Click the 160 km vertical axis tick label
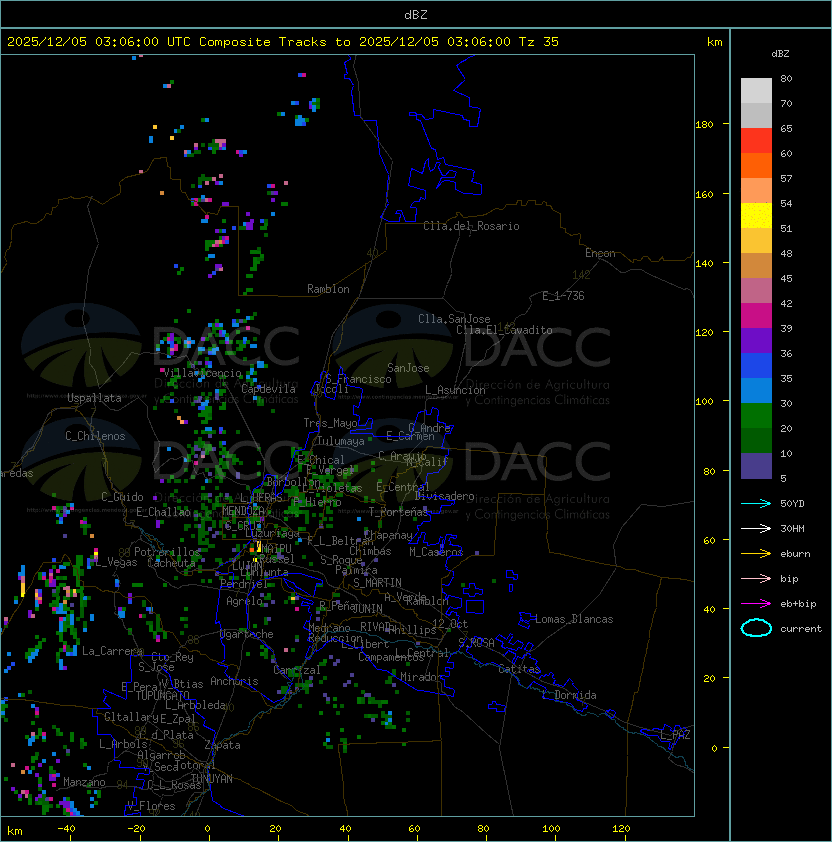This screenshot has height=842, width=832. 704,194
